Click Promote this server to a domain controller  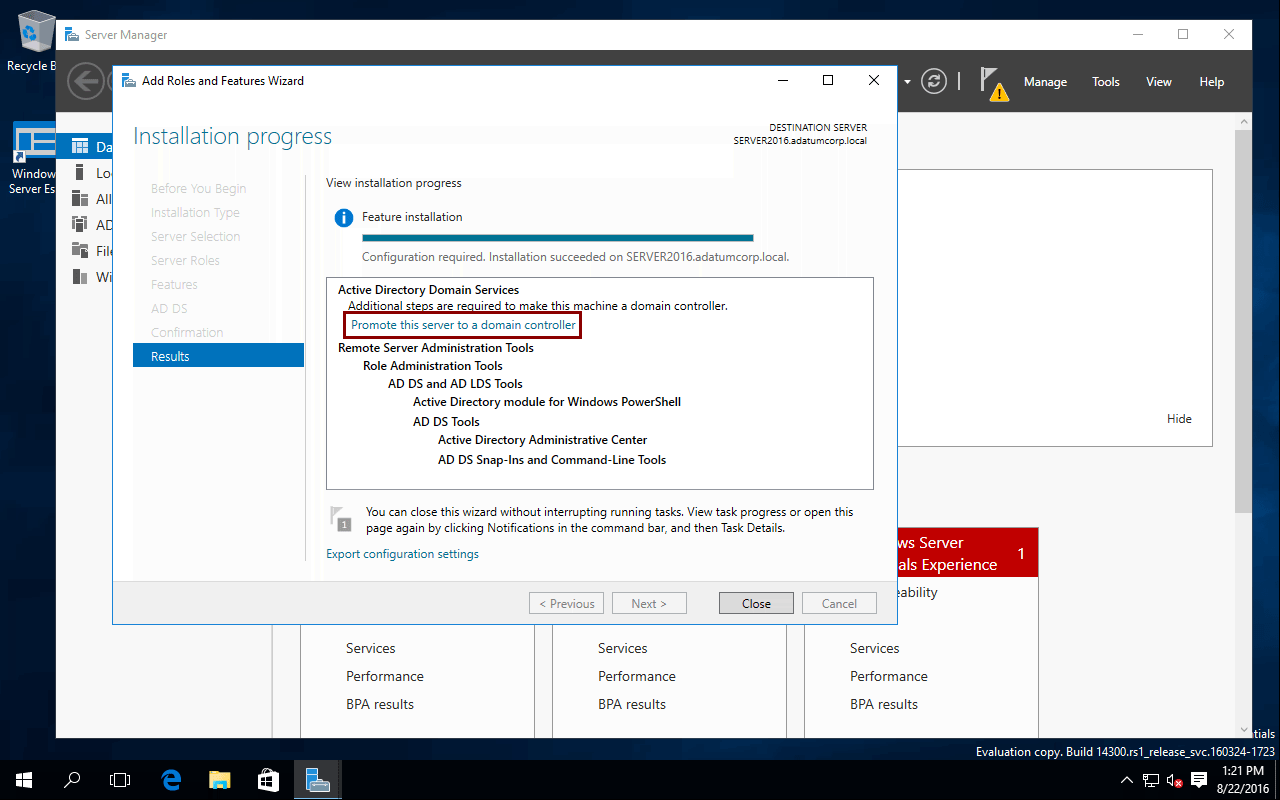[463, 325]
